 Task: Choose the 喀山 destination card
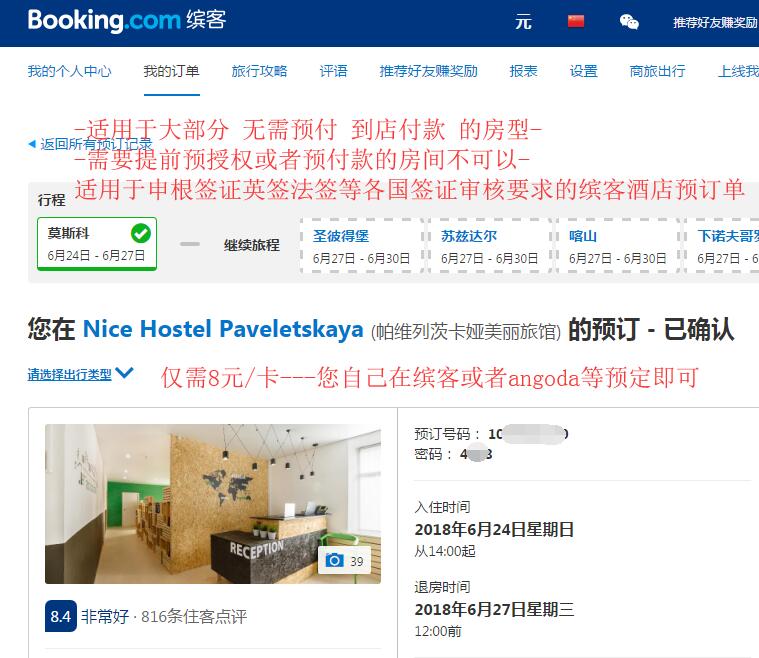[x=618, y=246]
